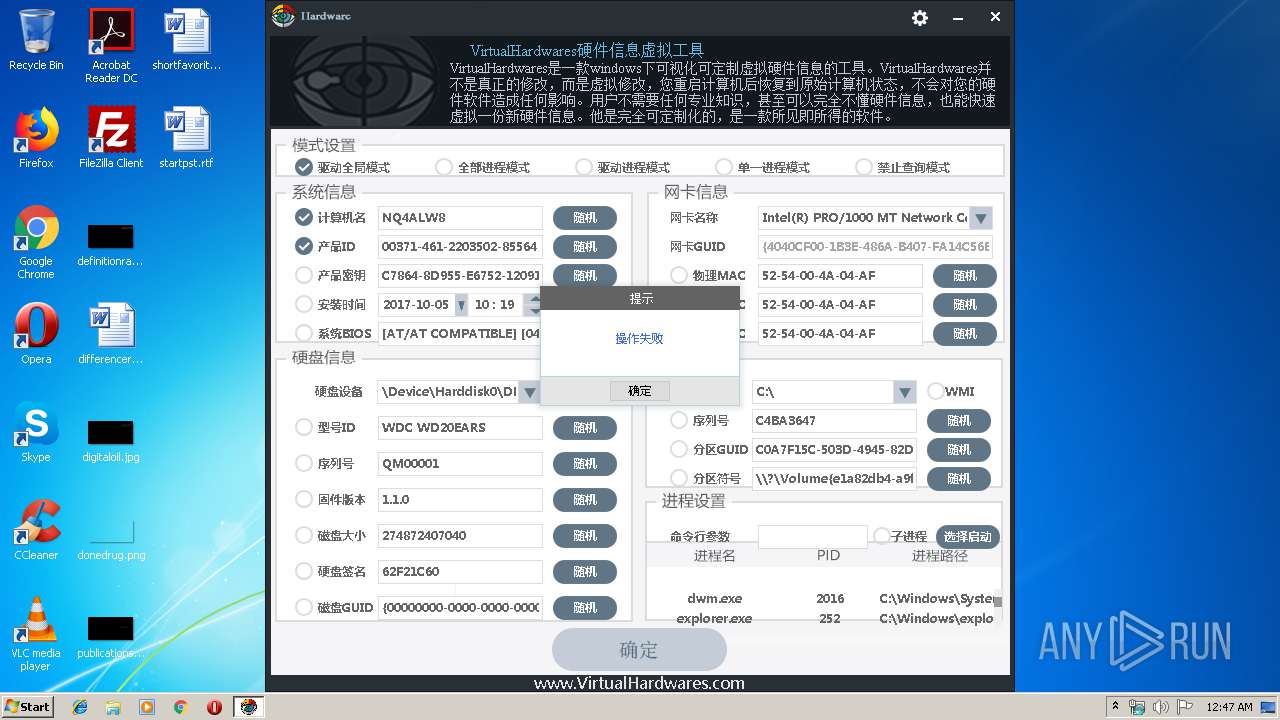This screenshot has height=720, width=1280.
Task: Click the 固件版本 field showing 1.1.0
Action: pyautogui.click(x=460, y=500)
